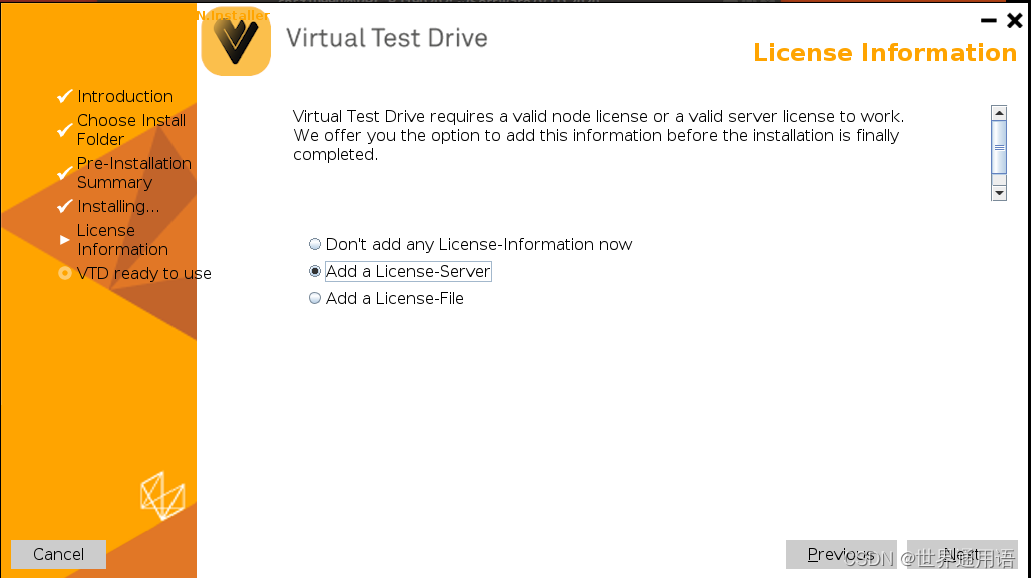This screenshot has height=578, width=1031.
Task: Click the Cancel button
Action: (x=57, y=554)
